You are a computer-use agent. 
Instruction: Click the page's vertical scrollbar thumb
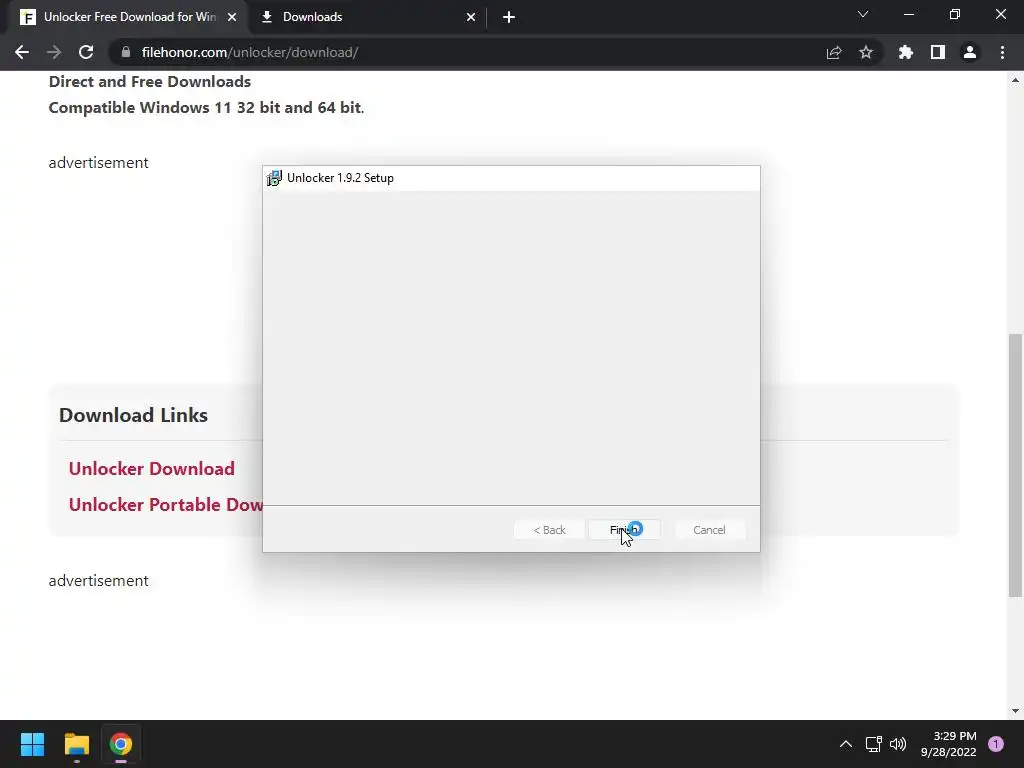(1015, 465)
